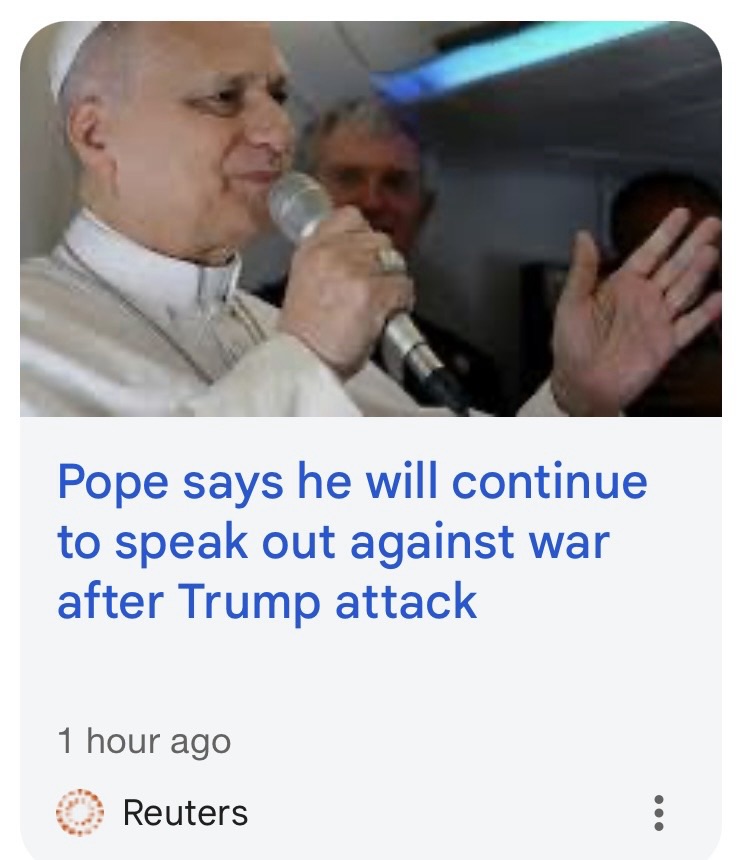Image resolution: width=743 pixels, height=860 pixels.
Task: Click the Reuters circular dotted logo
Action: click(x=80, y=812)
